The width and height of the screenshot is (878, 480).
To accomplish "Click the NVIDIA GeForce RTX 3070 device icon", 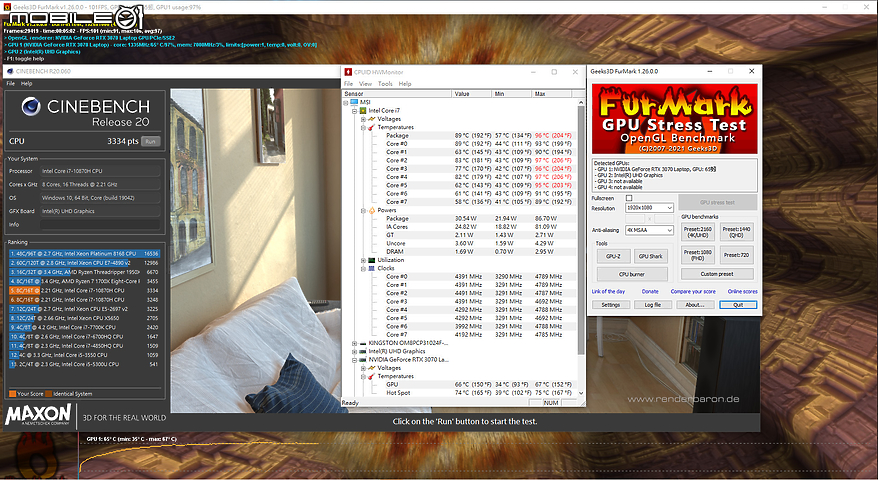I will [x=362, y=360].
